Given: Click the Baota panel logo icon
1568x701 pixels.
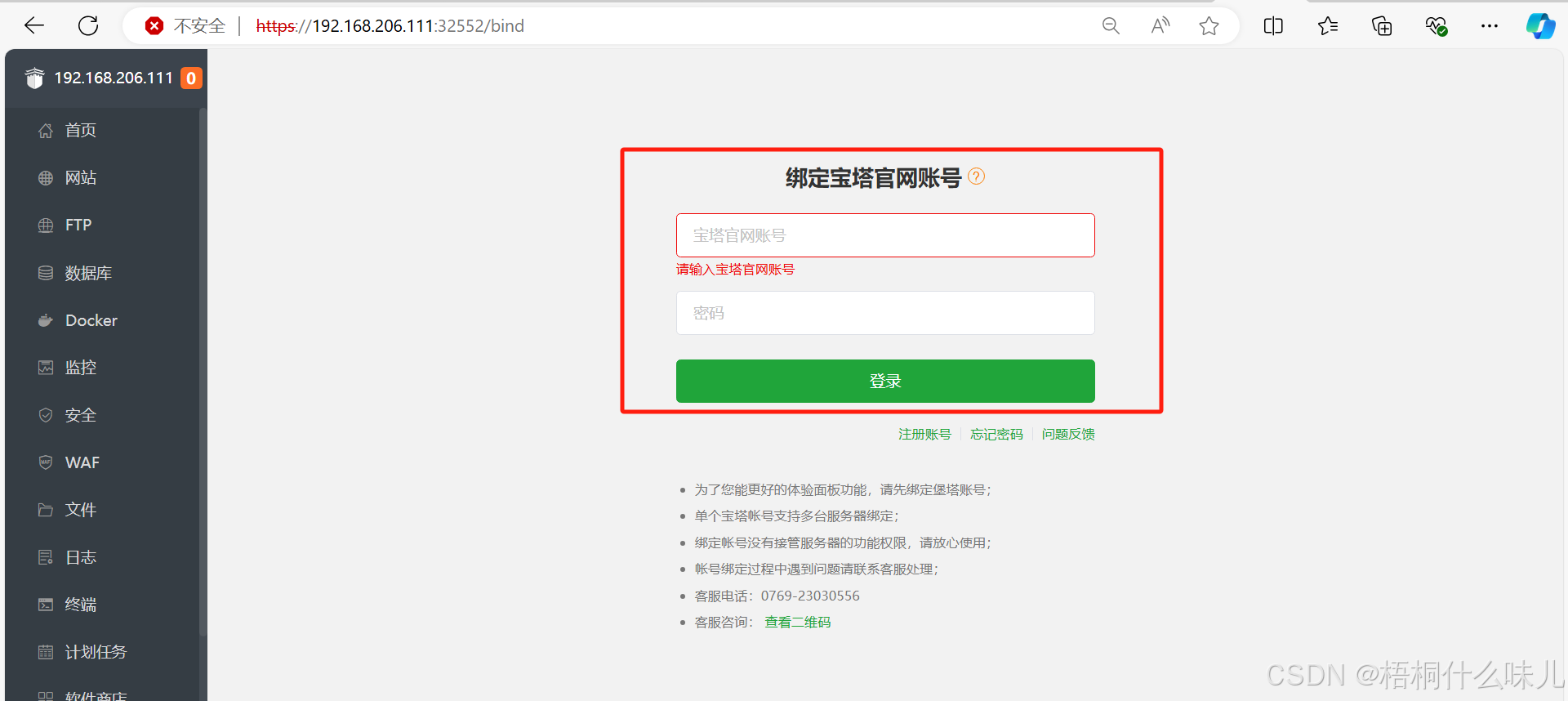Looking at the screenshot, I should click(x=34, y=78).
